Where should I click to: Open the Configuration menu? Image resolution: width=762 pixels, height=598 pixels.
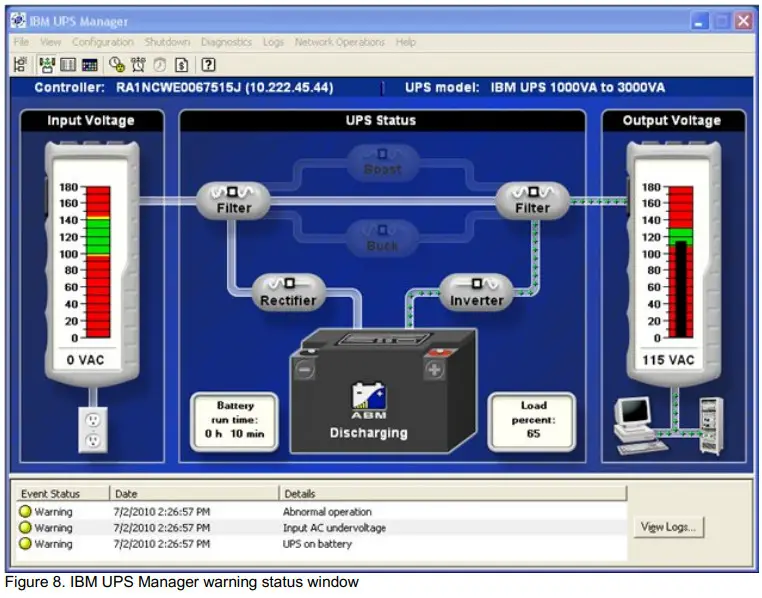(x=102, y=42)
